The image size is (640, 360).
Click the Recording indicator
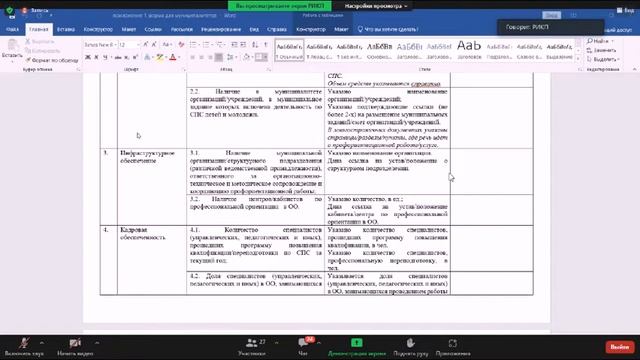(35, 11)
